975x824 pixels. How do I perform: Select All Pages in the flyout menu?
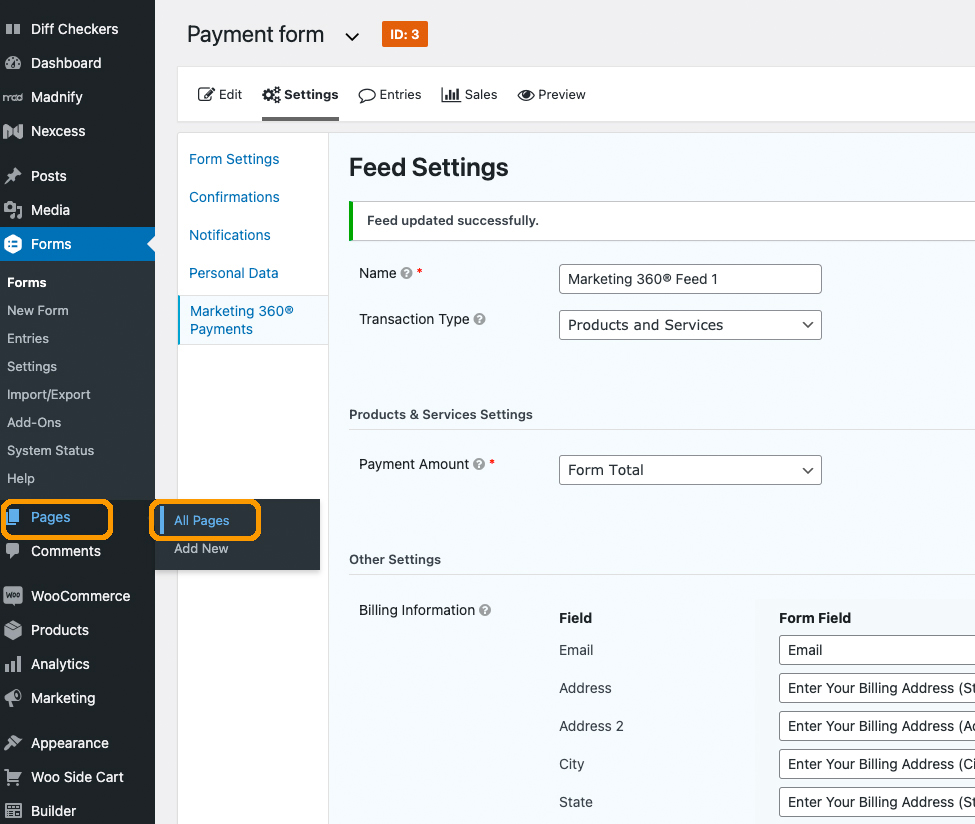tap(201, 521)
